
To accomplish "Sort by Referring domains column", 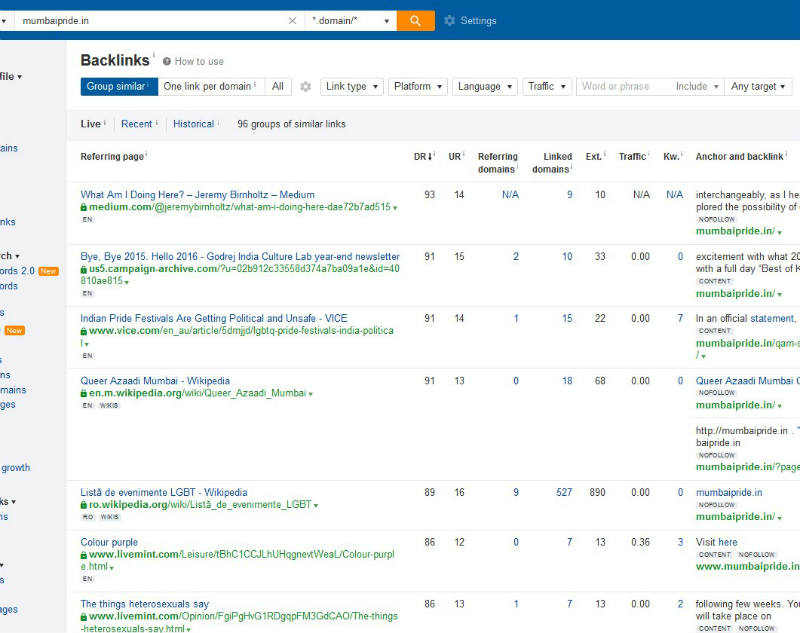I will tap(497, 163).
